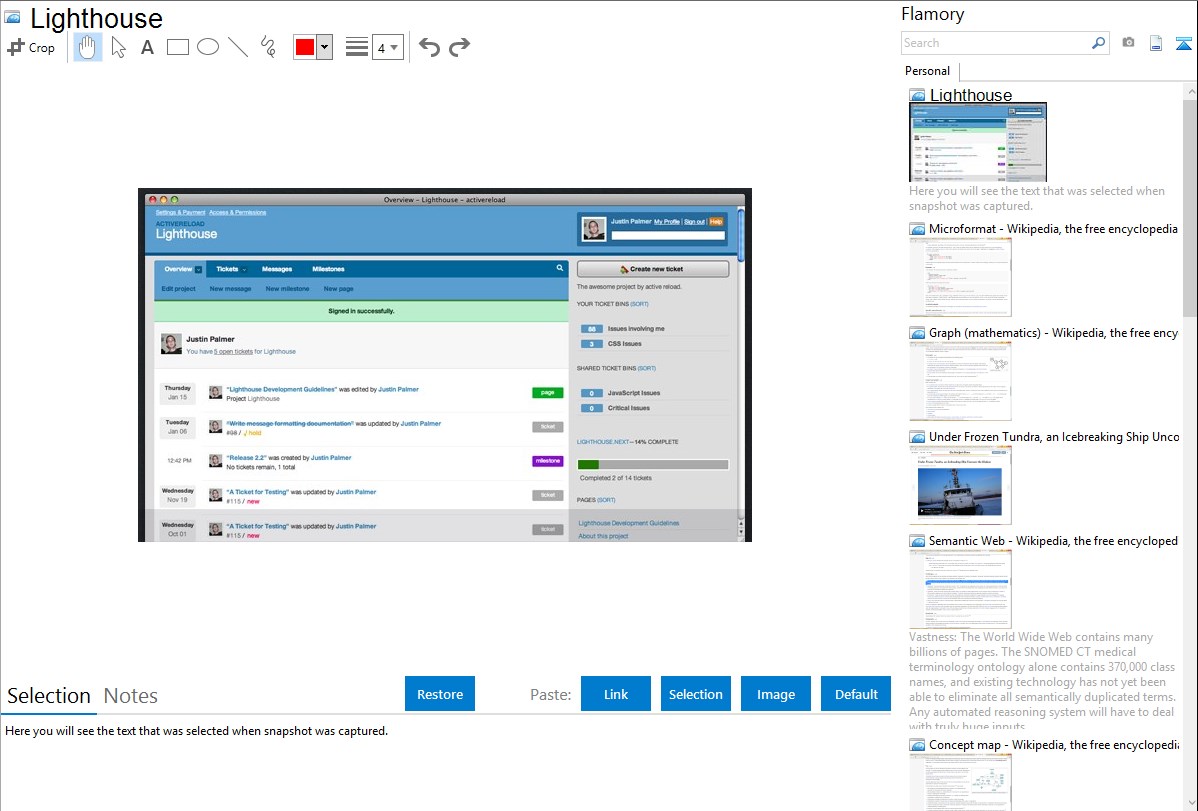Viewport: 1198px width, 811px height.
Task: Click the Paste Image button
Action: click(x=775, y=694)
